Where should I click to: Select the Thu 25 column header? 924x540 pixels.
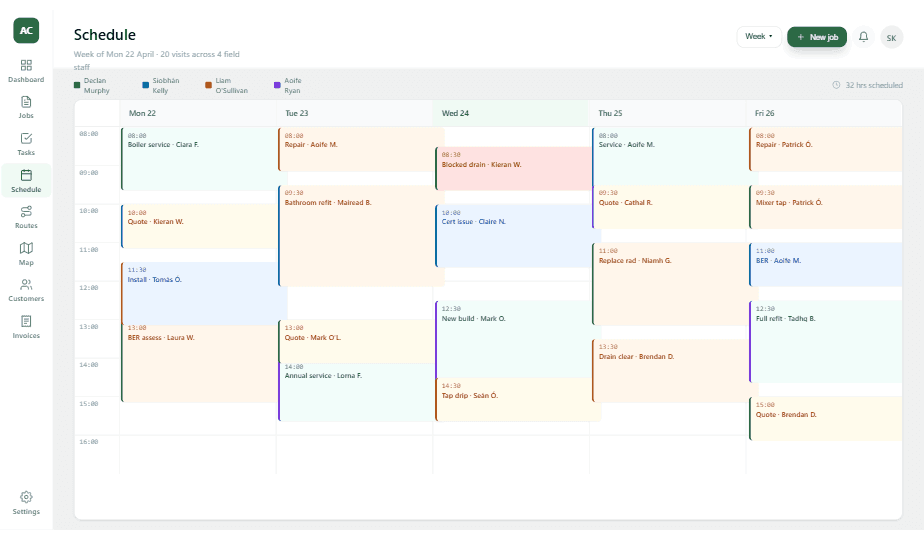click(x=668, y=113)
